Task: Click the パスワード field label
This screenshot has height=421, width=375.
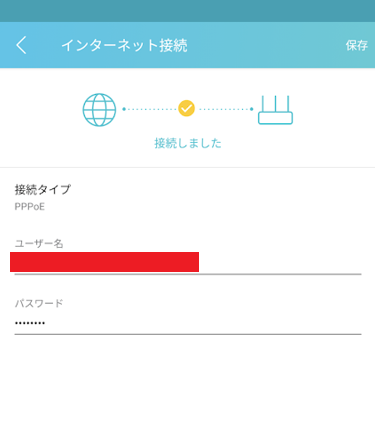Action: click(39, 303)
